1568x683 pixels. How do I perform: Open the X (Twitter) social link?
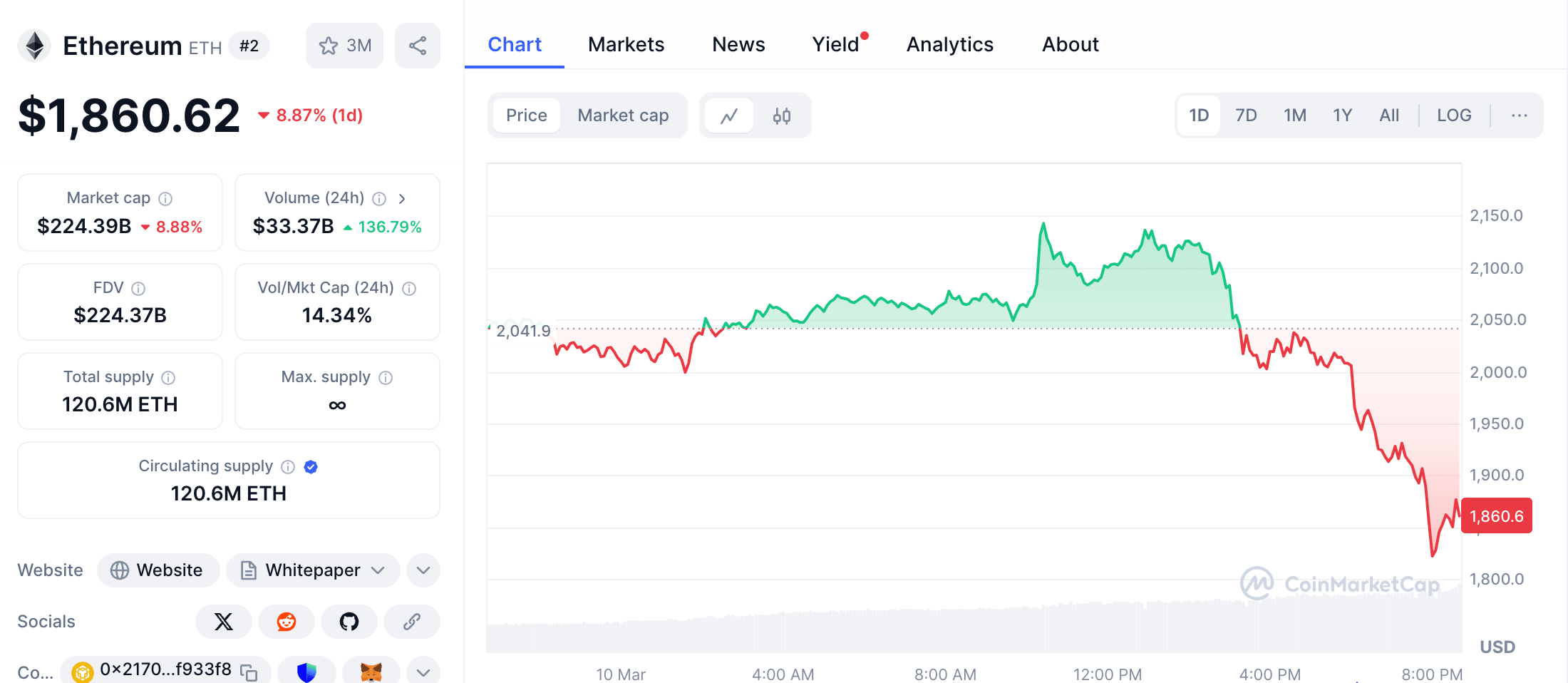click(x=224, y=622)
